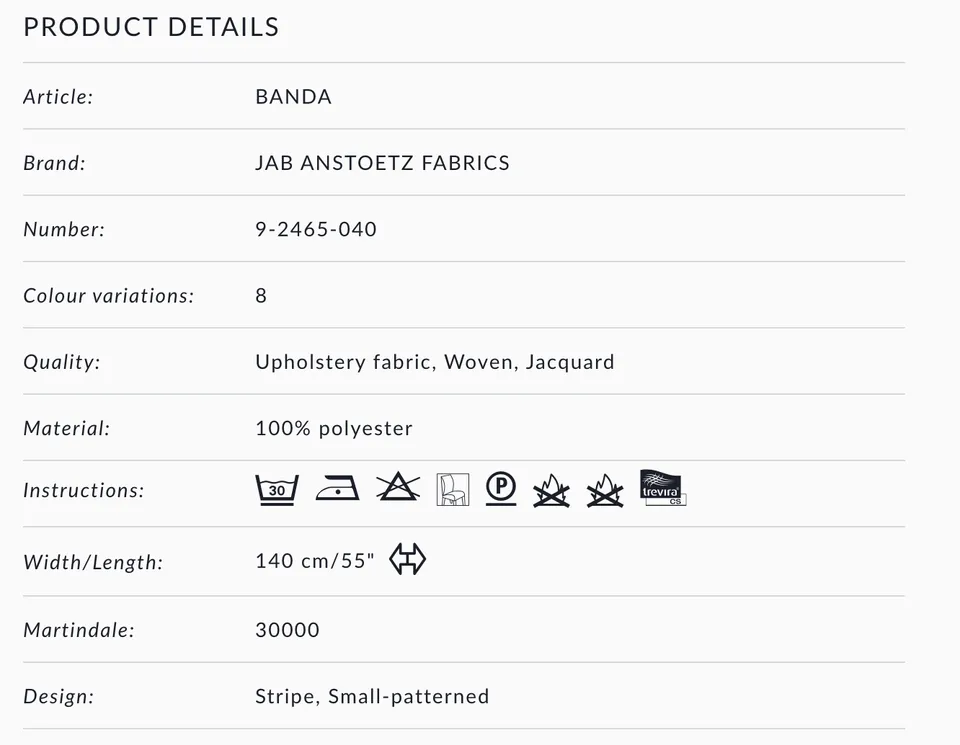Viewport: 960px width, 745px height.
Task: Click the crossed-out flame icon beside Trevira logo
Action: point(605,490)
